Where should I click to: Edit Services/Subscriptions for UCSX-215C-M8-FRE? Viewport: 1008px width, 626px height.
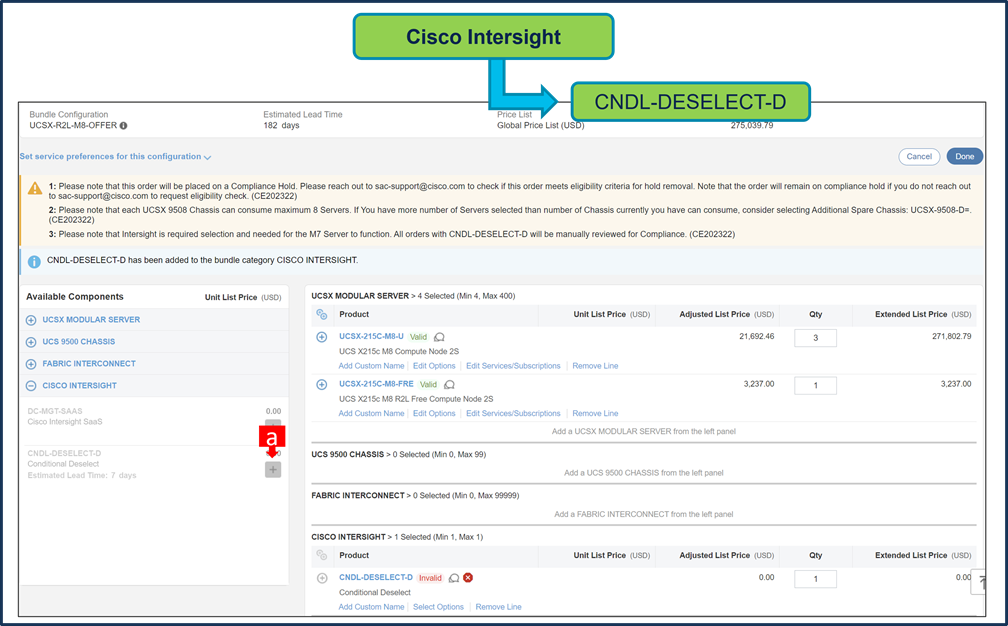[x=513, y=413]
